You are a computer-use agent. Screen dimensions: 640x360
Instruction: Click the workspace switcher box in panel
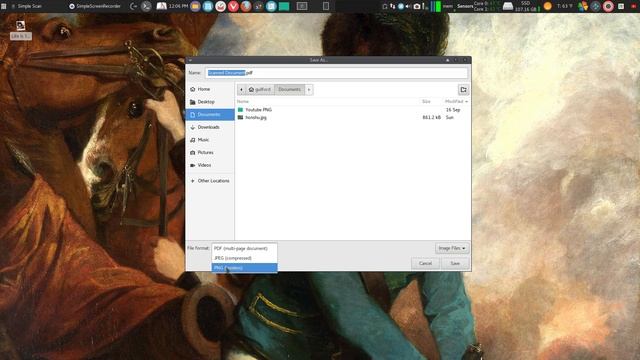coord(302,6)
